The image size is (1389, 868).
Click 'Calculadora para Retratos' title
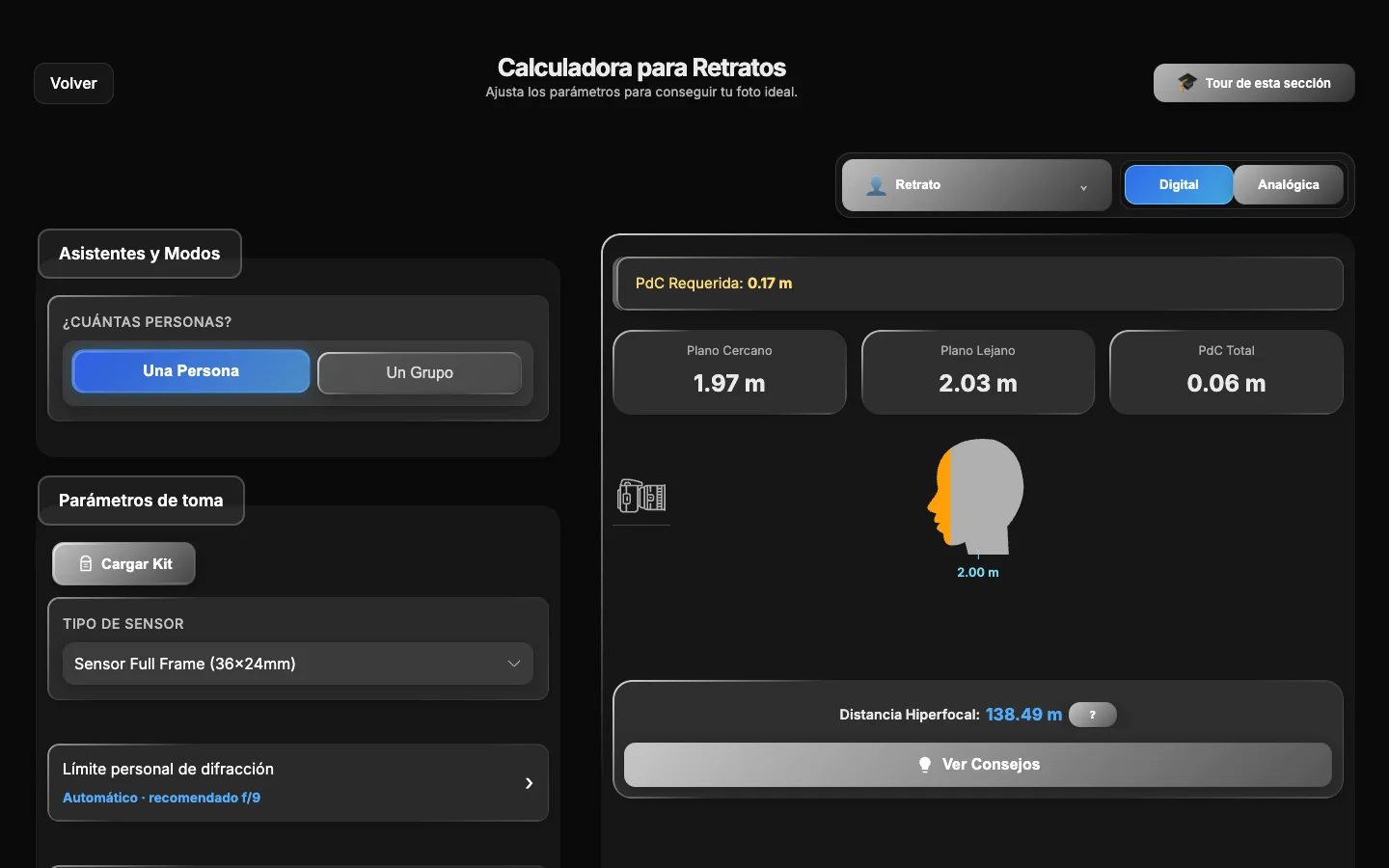pyautogui.click(x=641, y=68)
